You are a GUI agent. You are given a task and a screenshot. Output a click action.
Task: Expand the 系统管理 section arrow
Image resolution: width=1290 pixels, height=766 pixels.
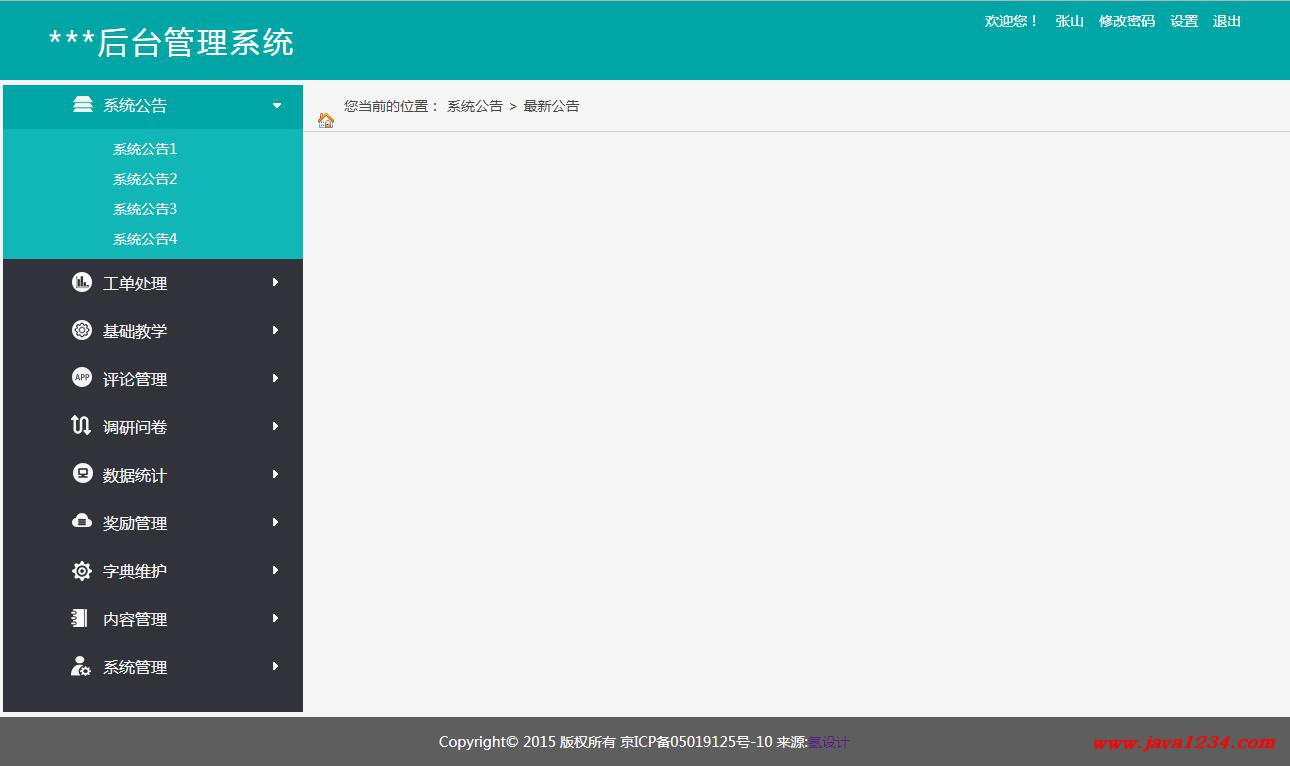[275, 666]
